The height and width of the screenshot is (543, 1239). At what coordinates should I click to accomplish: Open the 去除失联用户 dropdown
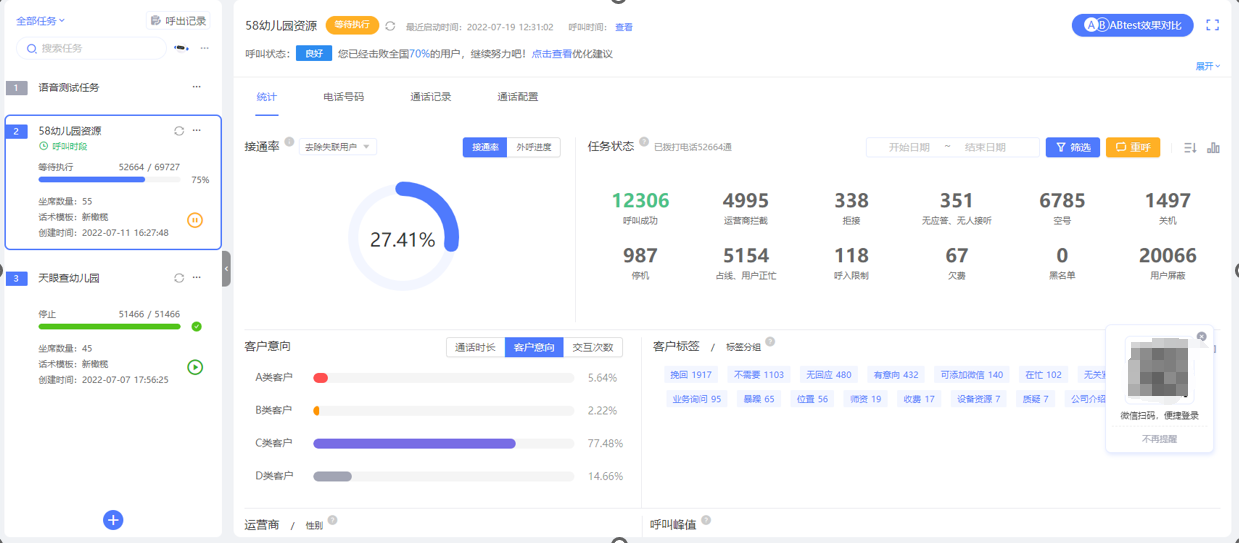coord(337,148)
